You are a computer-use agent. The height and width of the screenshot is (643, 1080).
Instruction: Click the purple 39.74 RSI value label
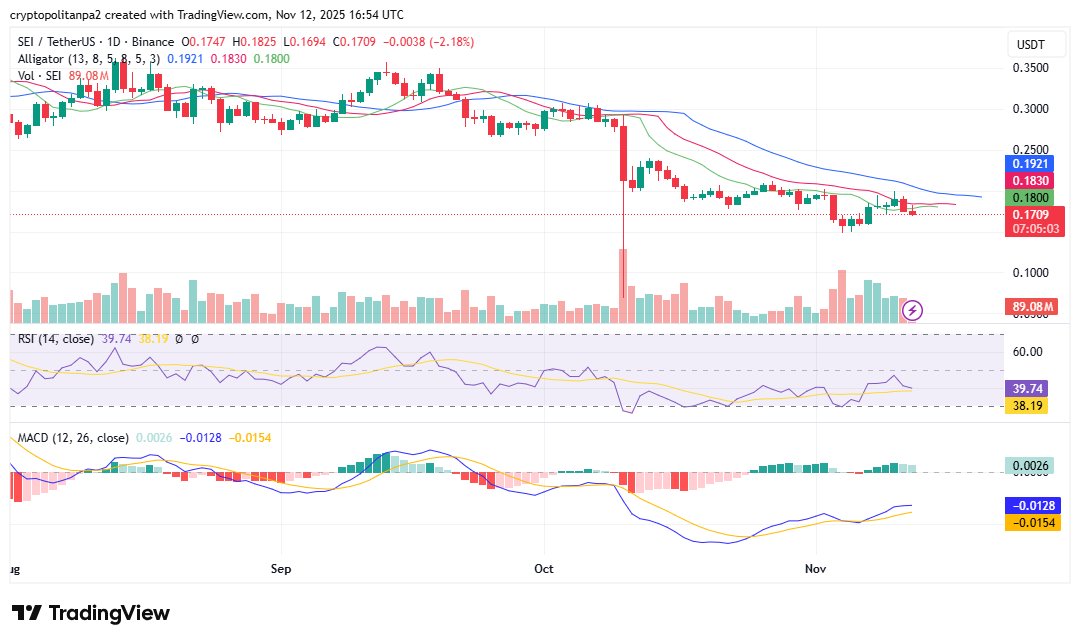[x=1025, y=389]
